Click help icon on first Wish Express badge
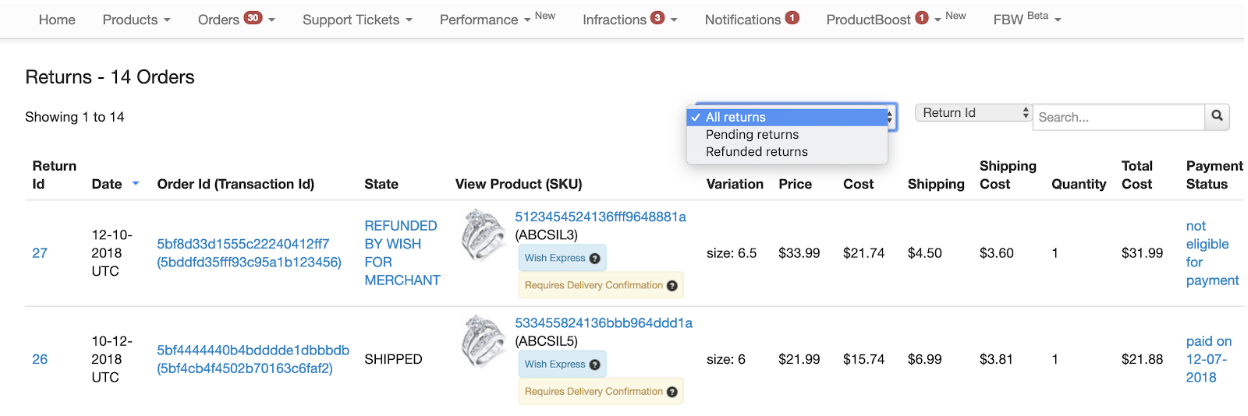 (595, 258)
